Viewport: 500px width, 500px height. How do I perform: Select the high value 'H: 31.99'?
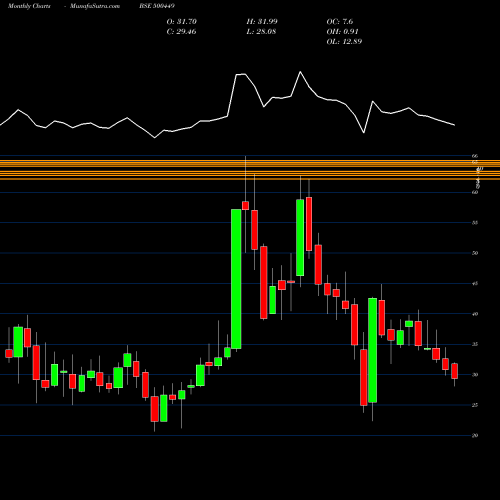(x=262, y=22)
